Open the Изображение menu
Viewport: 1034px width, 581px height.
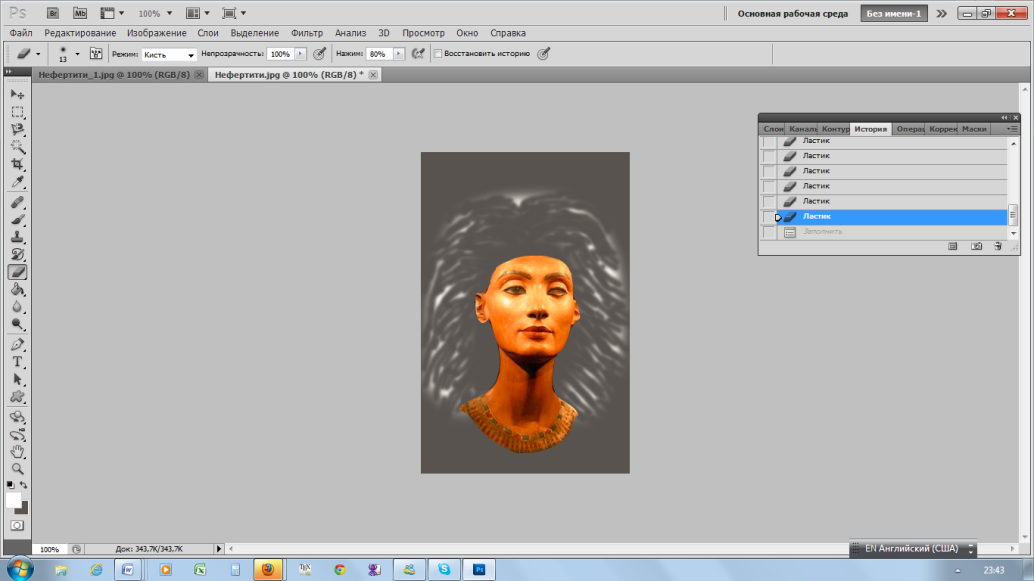(x=156, y=33)
